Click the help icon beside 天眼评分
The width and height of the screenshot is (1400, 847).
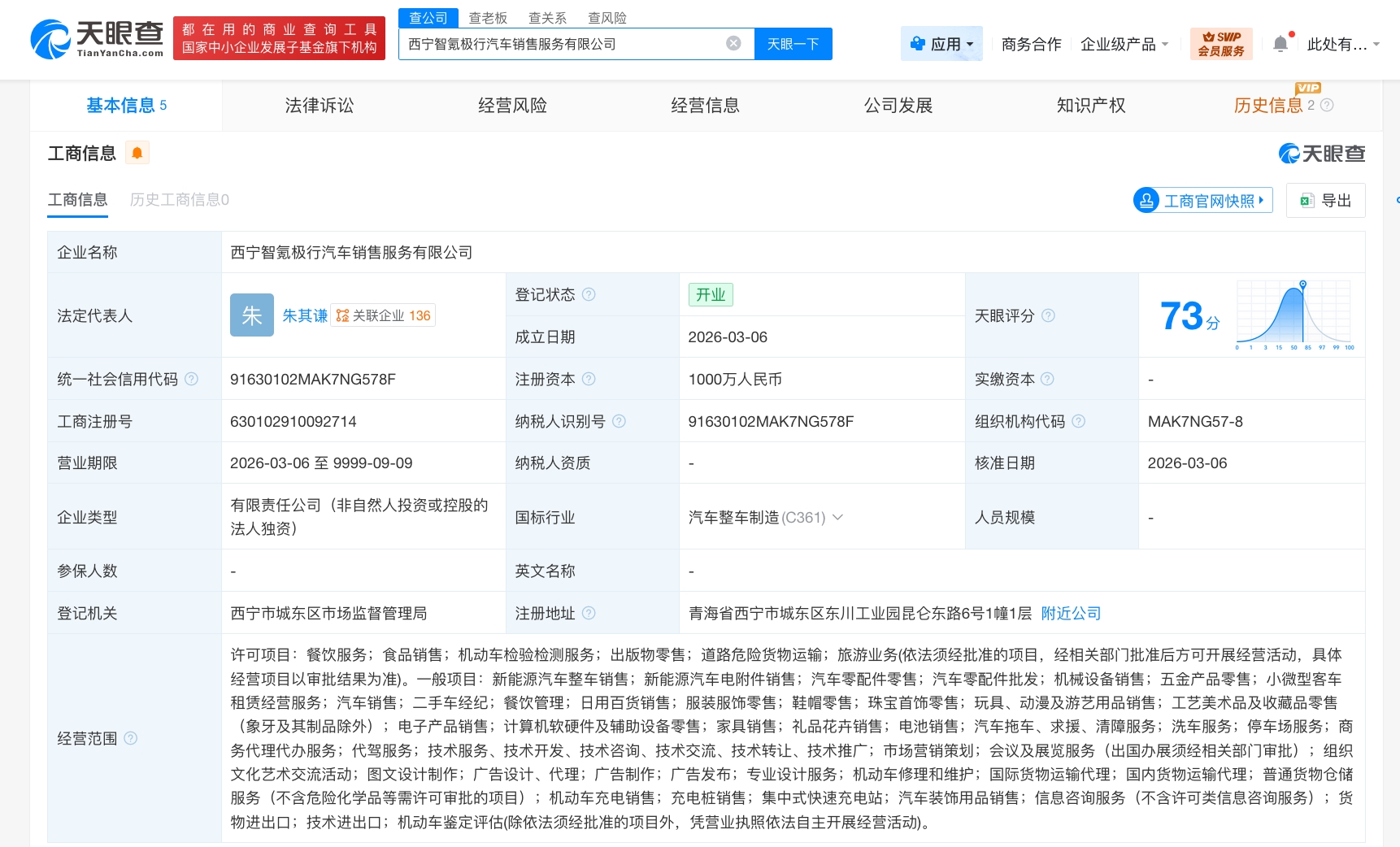click(x=1048, y=315)
